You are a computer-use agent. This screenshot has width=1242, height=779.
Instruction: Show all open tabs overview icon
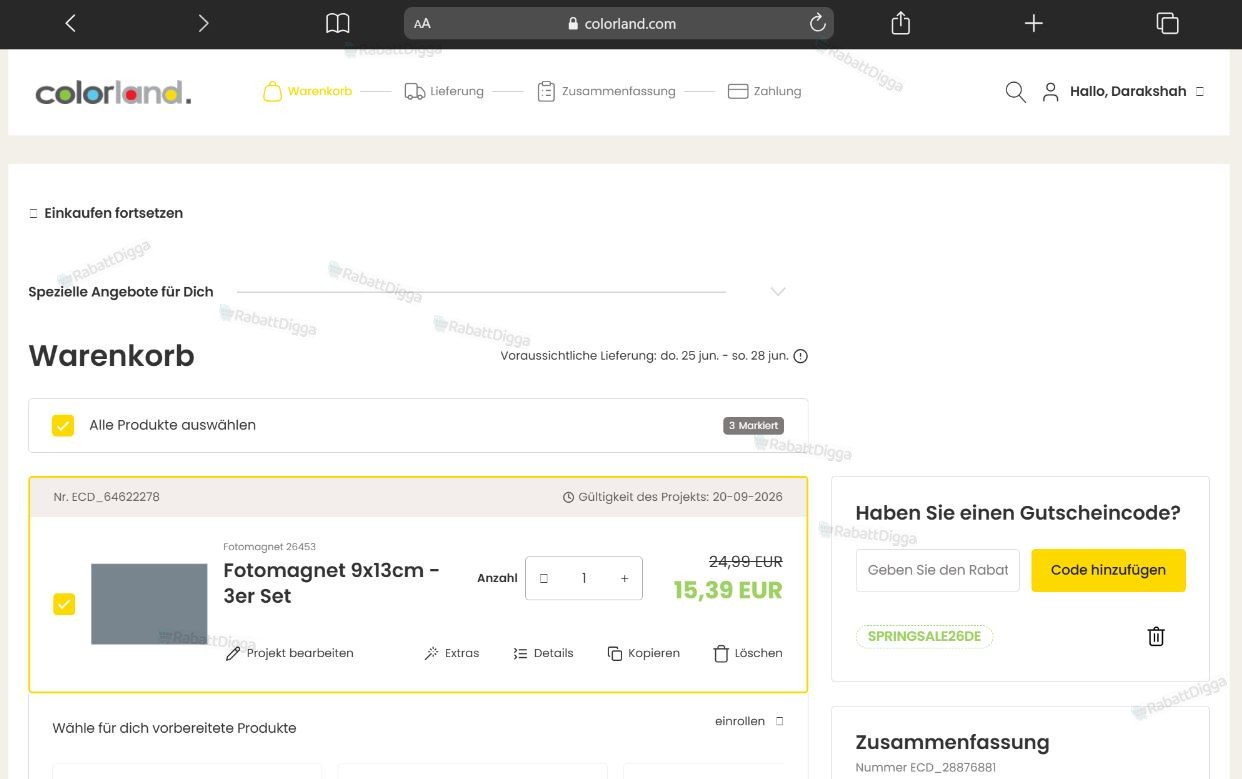pyautogui.click(x=1167, y=23)
